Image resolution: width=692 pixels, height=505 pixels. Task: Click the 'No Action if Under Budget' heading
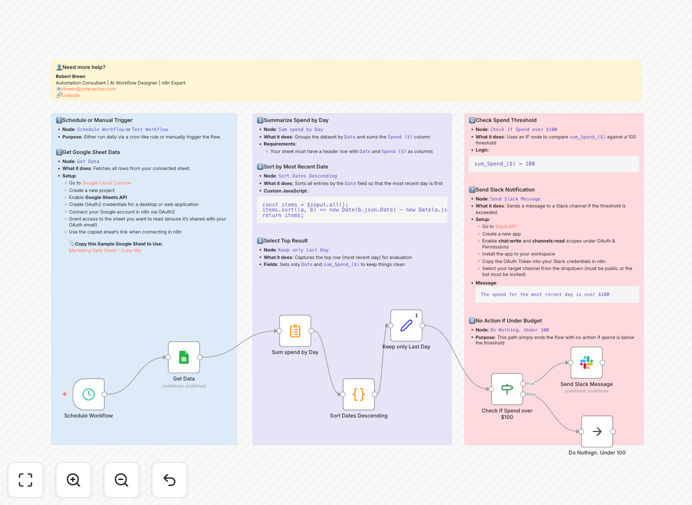(x=505, y=321)
